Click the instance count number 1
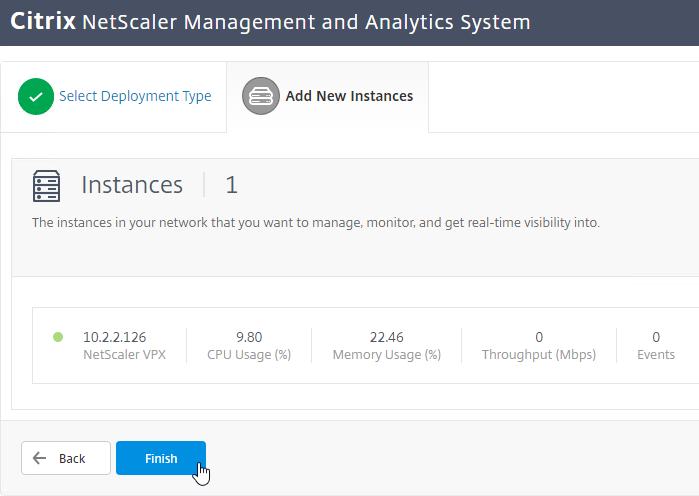 tap(231, 184)
